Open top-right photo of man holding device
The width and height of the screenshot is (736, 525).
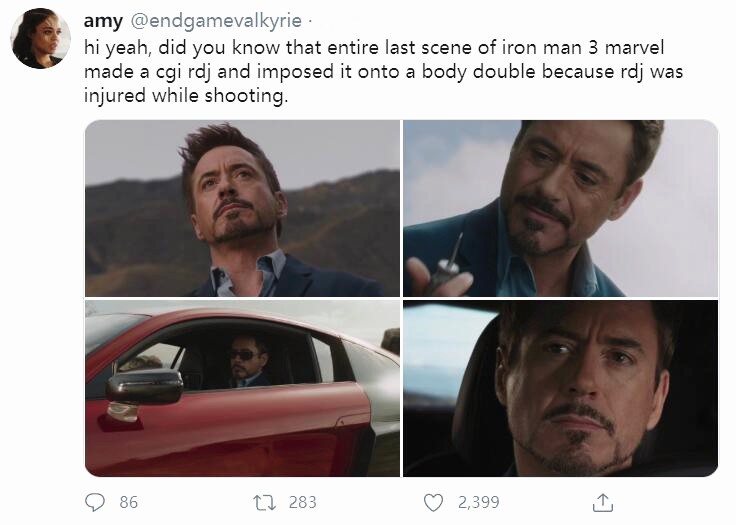point(560,209)
